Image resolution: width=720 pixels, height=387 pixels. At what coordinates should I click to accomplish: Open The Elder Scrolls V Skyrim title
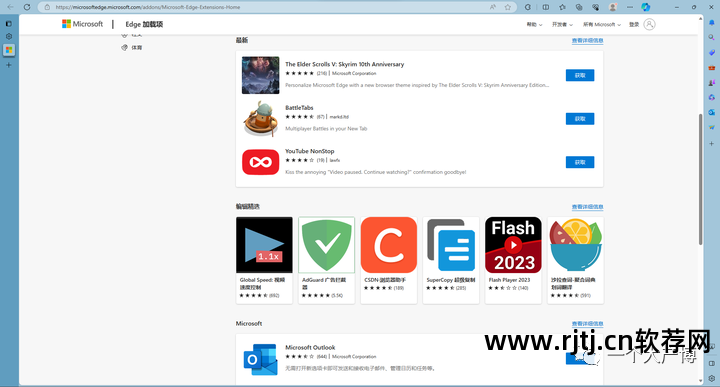pyautogui.click(x=344, y=64)
